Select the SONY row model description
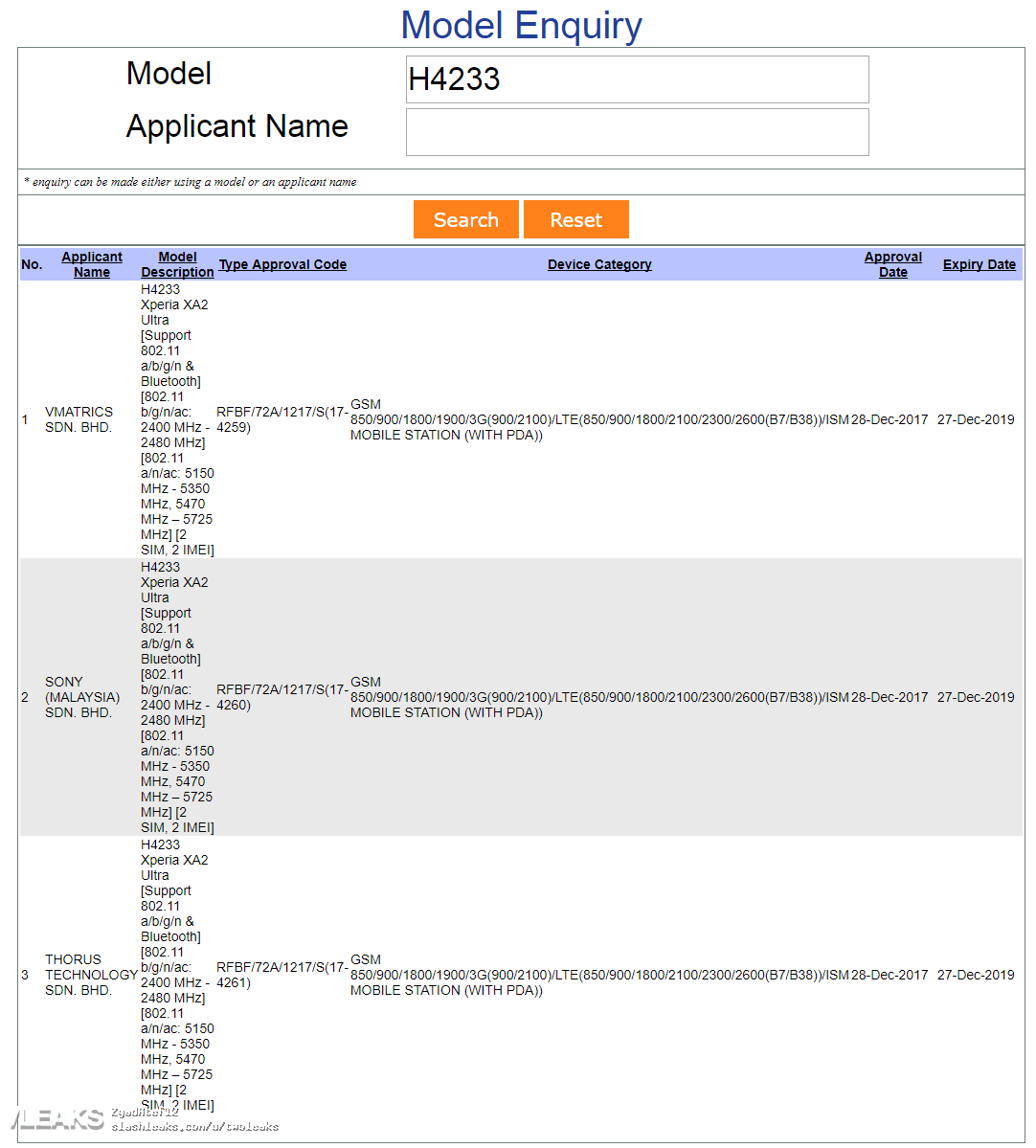The height and width of the screenshot is (1148, 1036). pyautogui.click(x=177, y=697)
